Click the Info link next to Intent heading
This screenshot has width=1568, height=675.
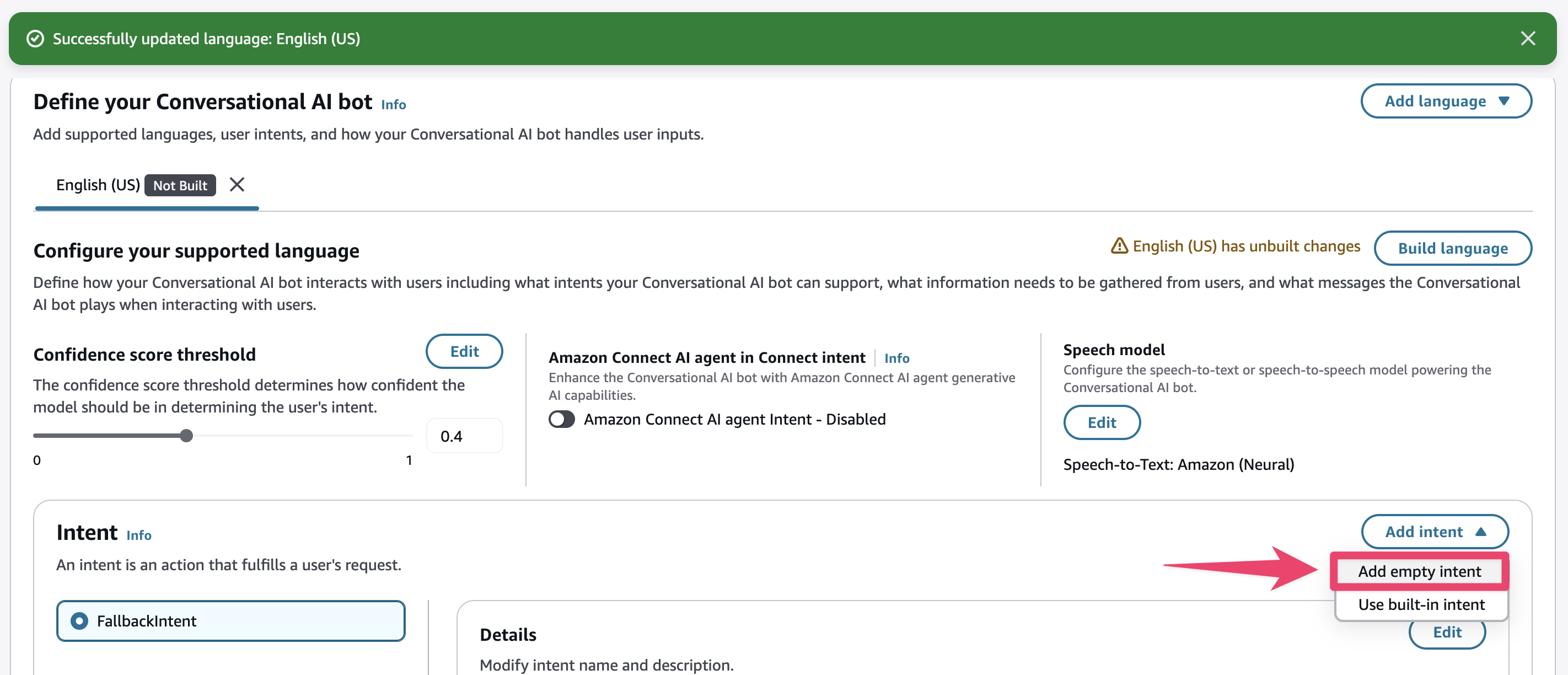139,535
